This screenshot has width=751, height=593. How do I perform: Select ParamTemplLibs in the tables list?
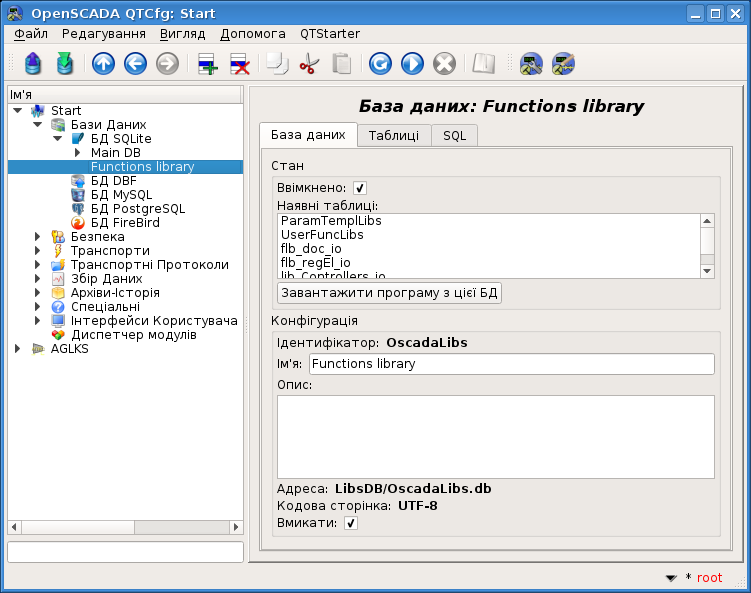[x=331, y=221]
